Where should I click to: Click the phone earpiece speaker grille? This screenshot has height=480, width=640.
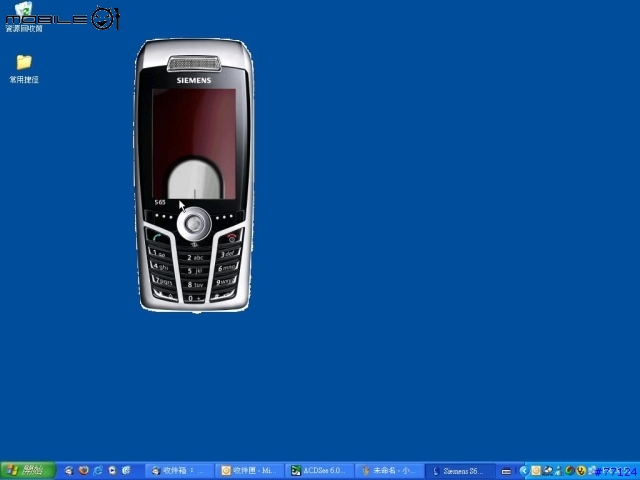pos(194,64)
